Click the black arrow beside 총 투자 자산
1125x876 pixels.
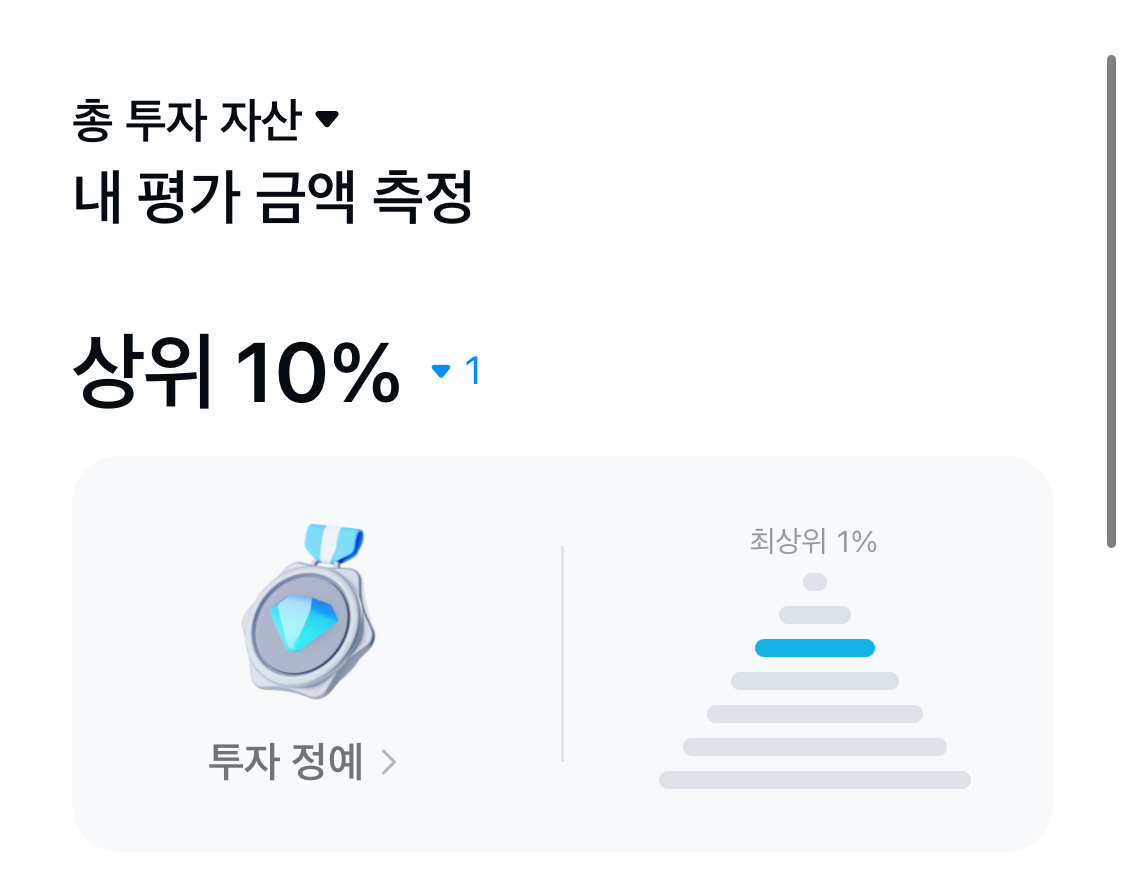pos(327,120)
